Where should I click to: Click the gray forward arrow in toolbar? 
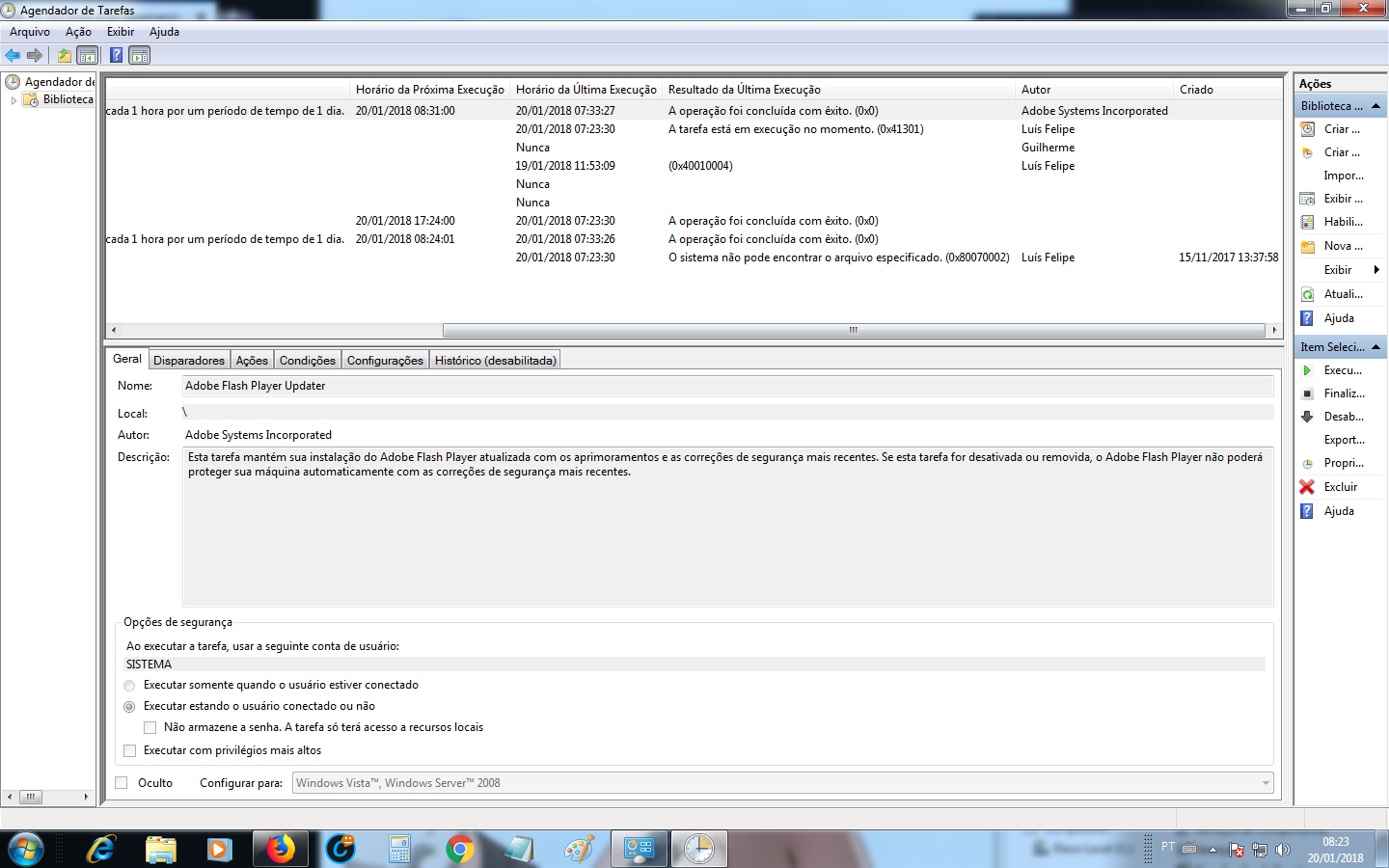(35, 55)
